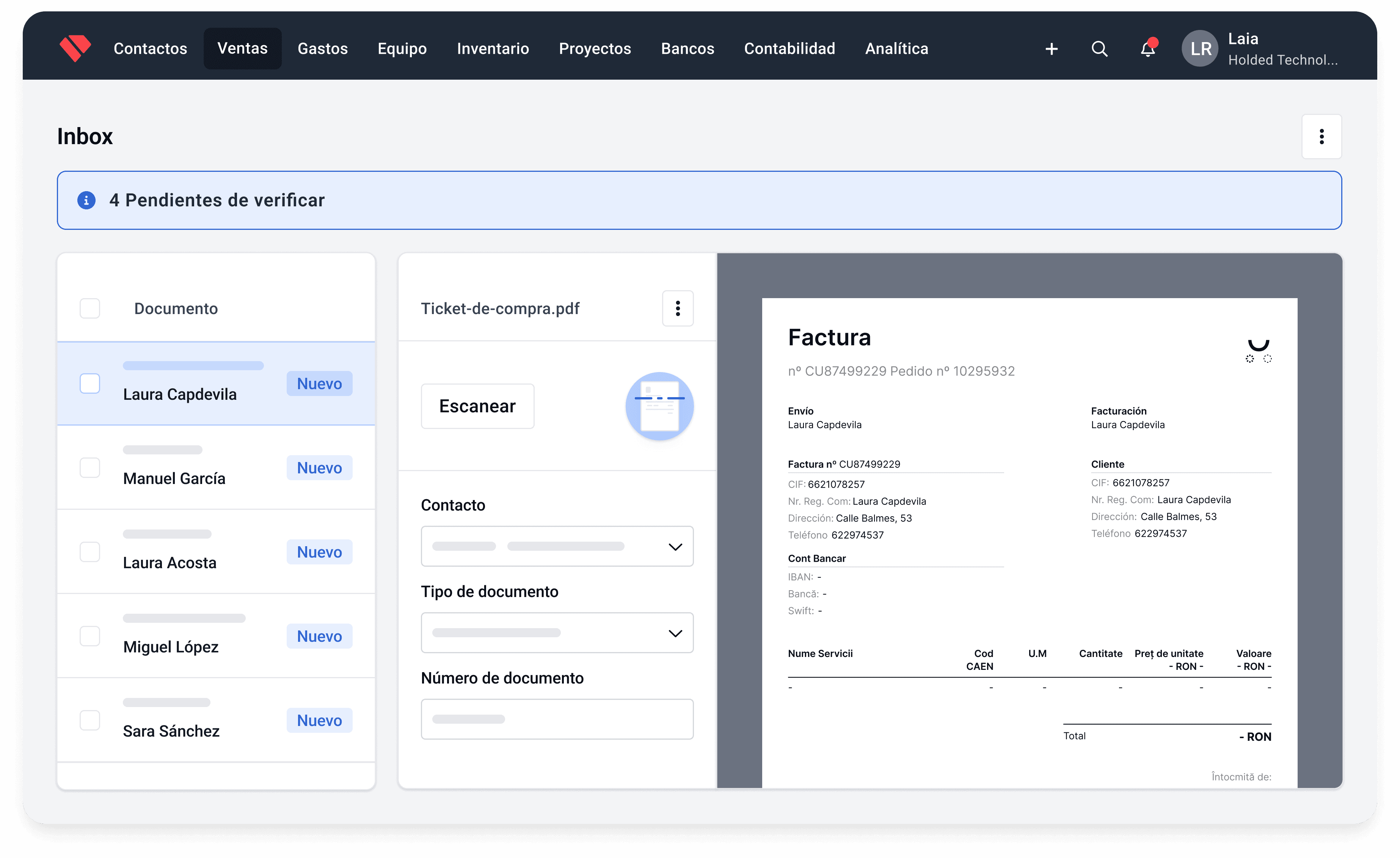The width and height of the screenshot is (1400, 858).
Task: Click the Nuevo badge on Sara Sánchez row
Action: click(x=319, y=720)
